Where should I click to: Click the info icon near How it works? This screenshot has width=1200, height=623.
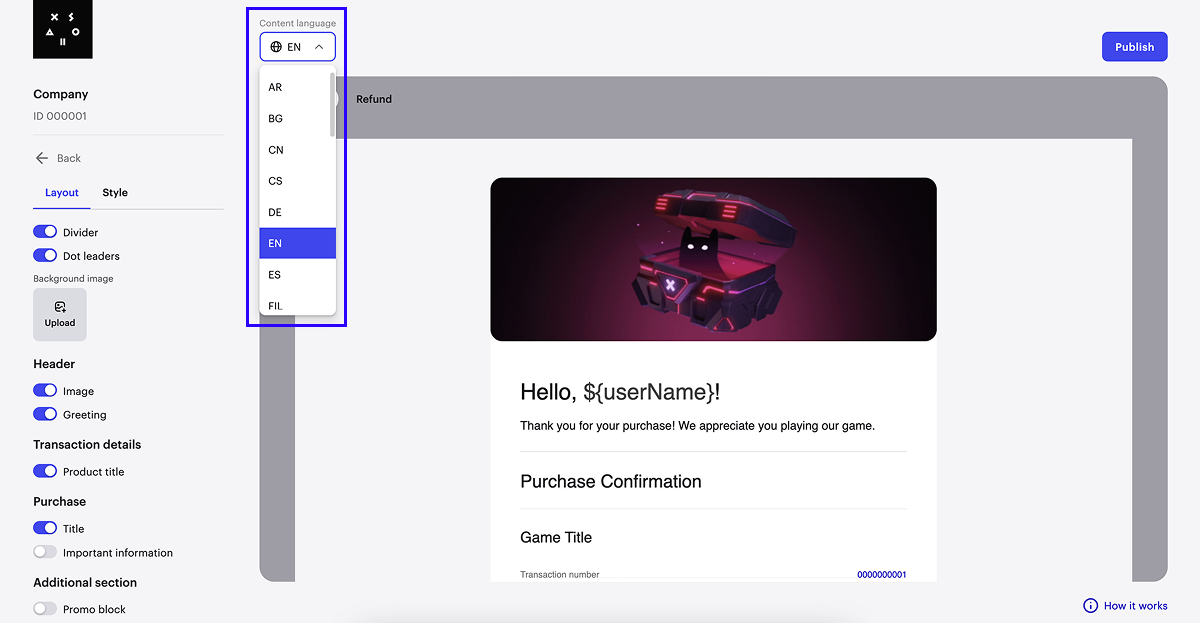1090,606
